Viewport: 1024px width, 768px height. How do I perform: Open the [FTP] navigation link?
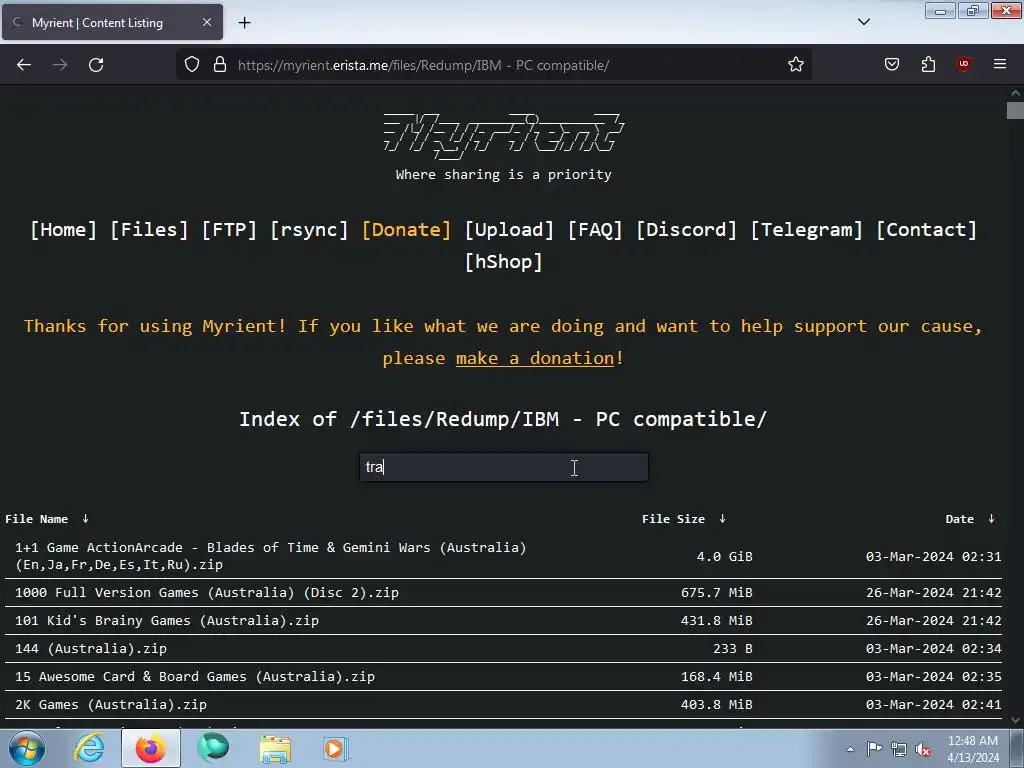coord(229,230)
